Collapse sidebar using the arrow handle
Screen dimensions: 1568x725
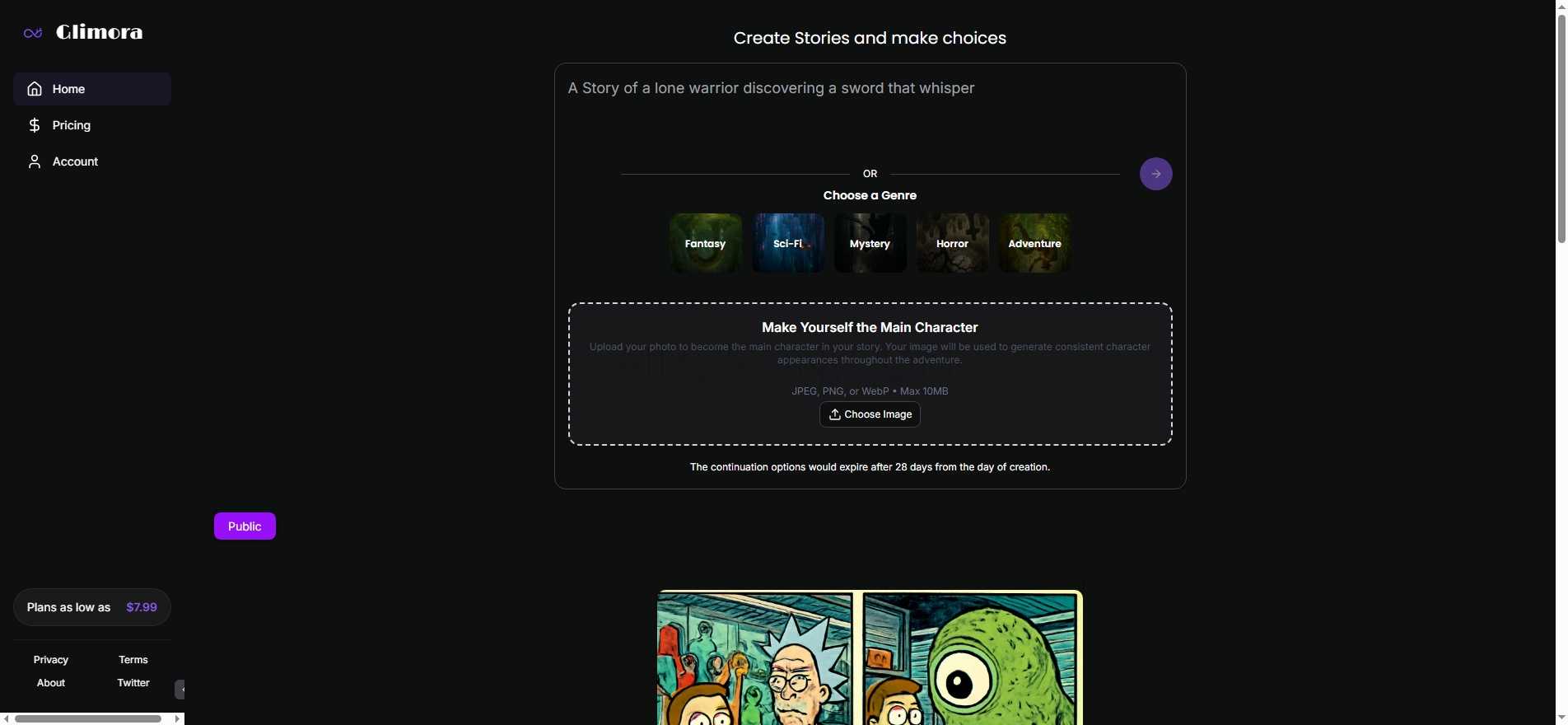(180, 690)
